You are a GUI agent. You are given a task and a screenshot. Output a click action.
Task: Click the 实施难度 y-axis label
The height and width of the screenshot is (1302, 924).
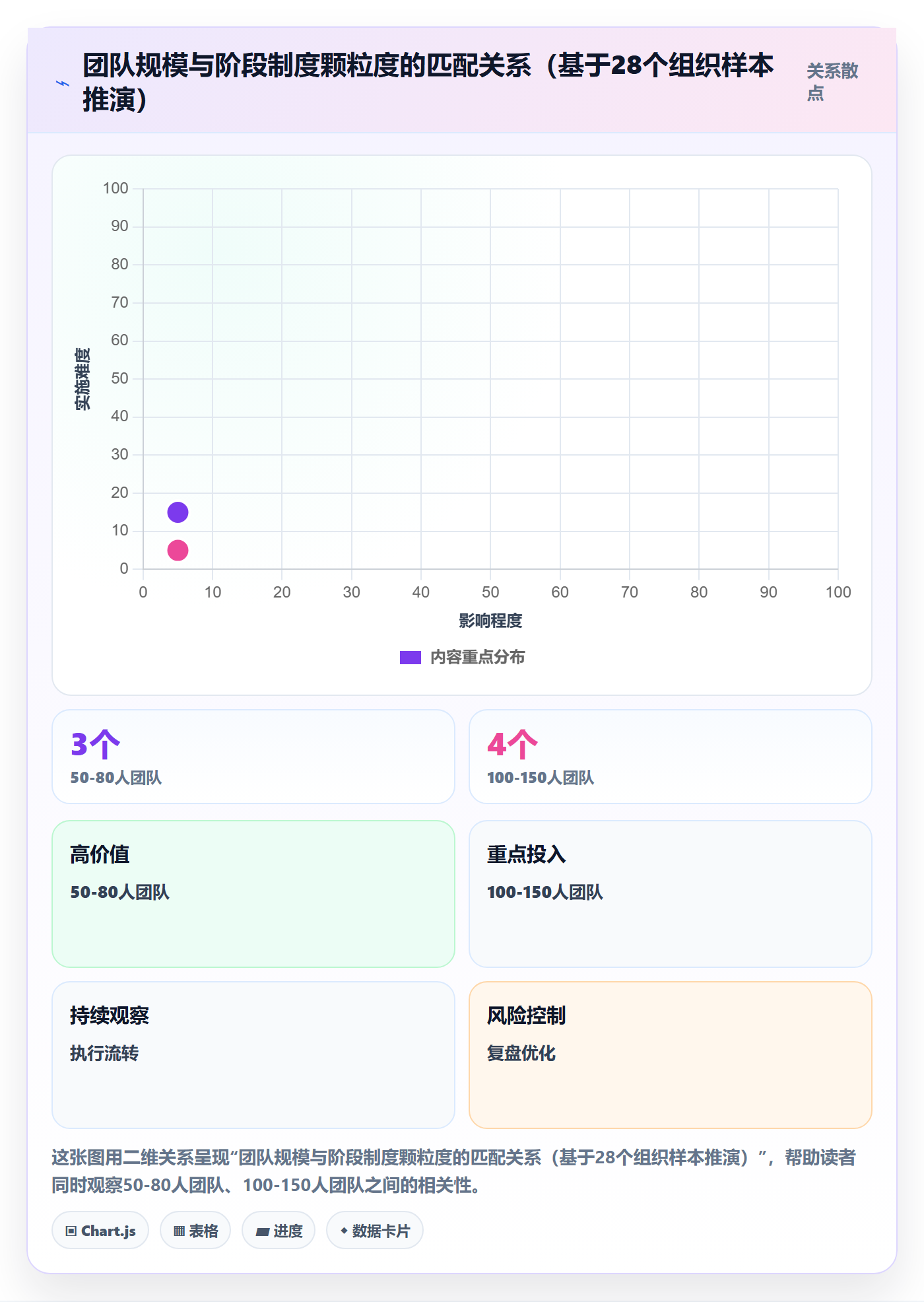(82, 379)
